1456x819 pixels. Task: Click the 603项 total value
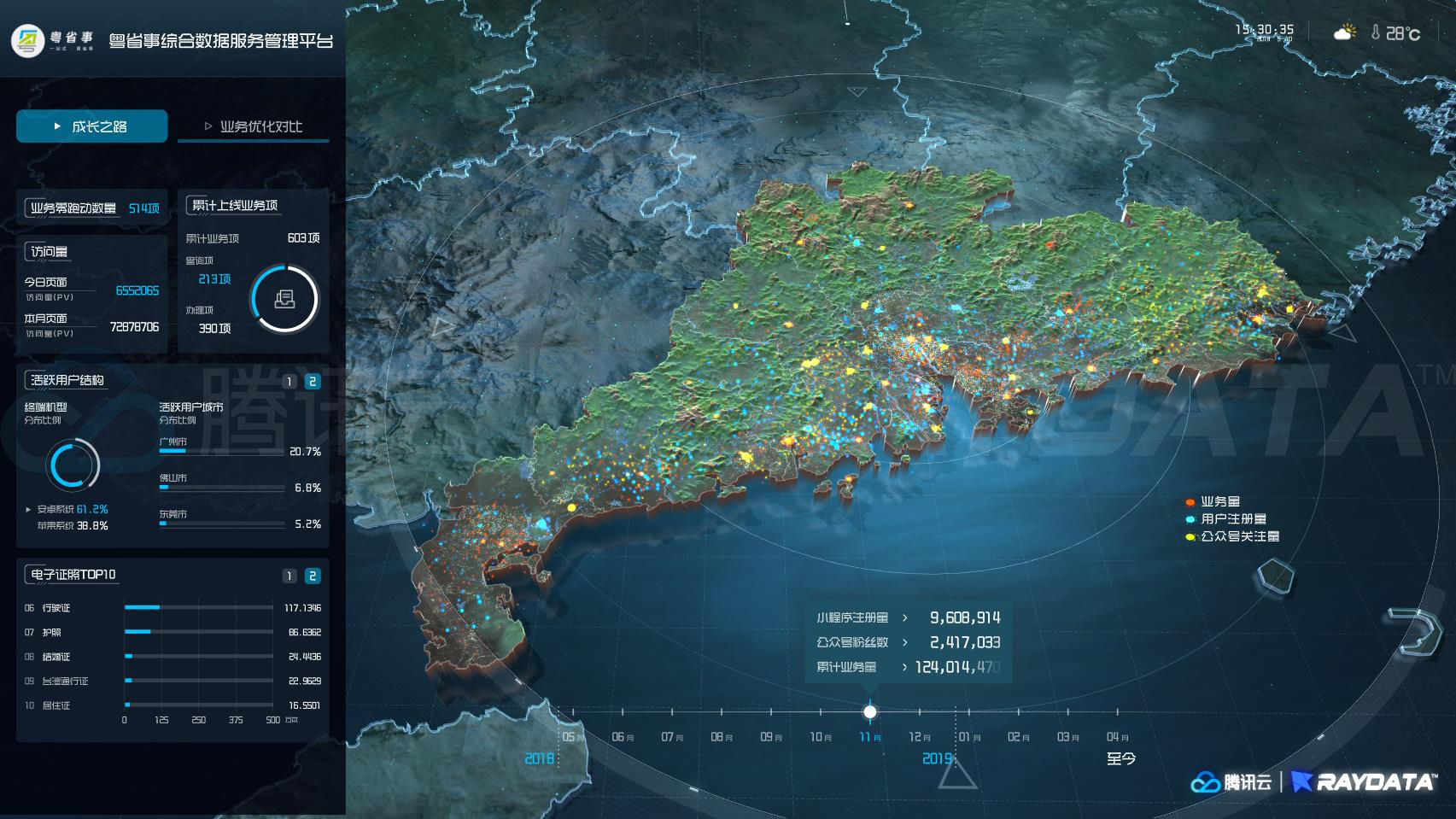pyautogui.click(x=303, y=238)
